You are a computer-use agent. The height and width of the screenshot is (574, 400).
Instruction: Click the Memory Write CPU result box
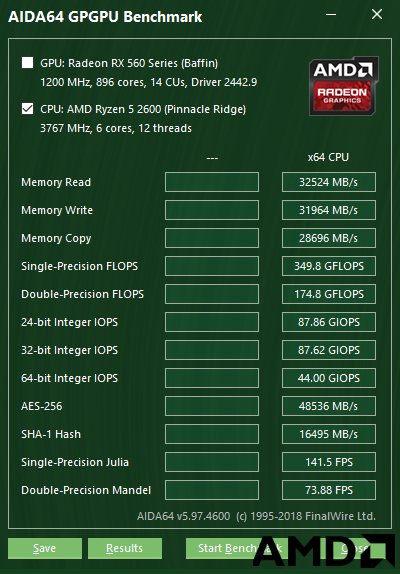[329, 210]
